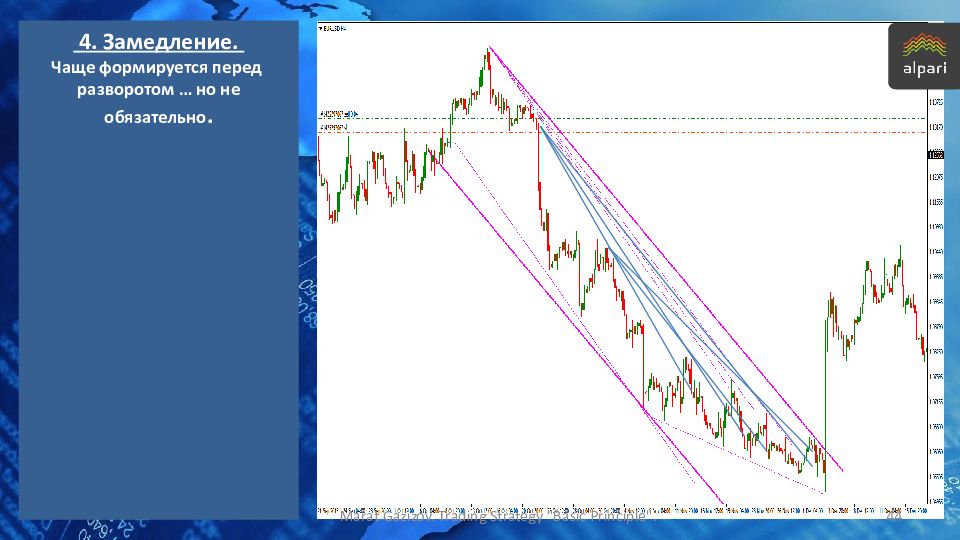960x540 pixels.
Task: Open the EURUSD chart symbol dropdown arrow
Action: click(x=320, y=29)
